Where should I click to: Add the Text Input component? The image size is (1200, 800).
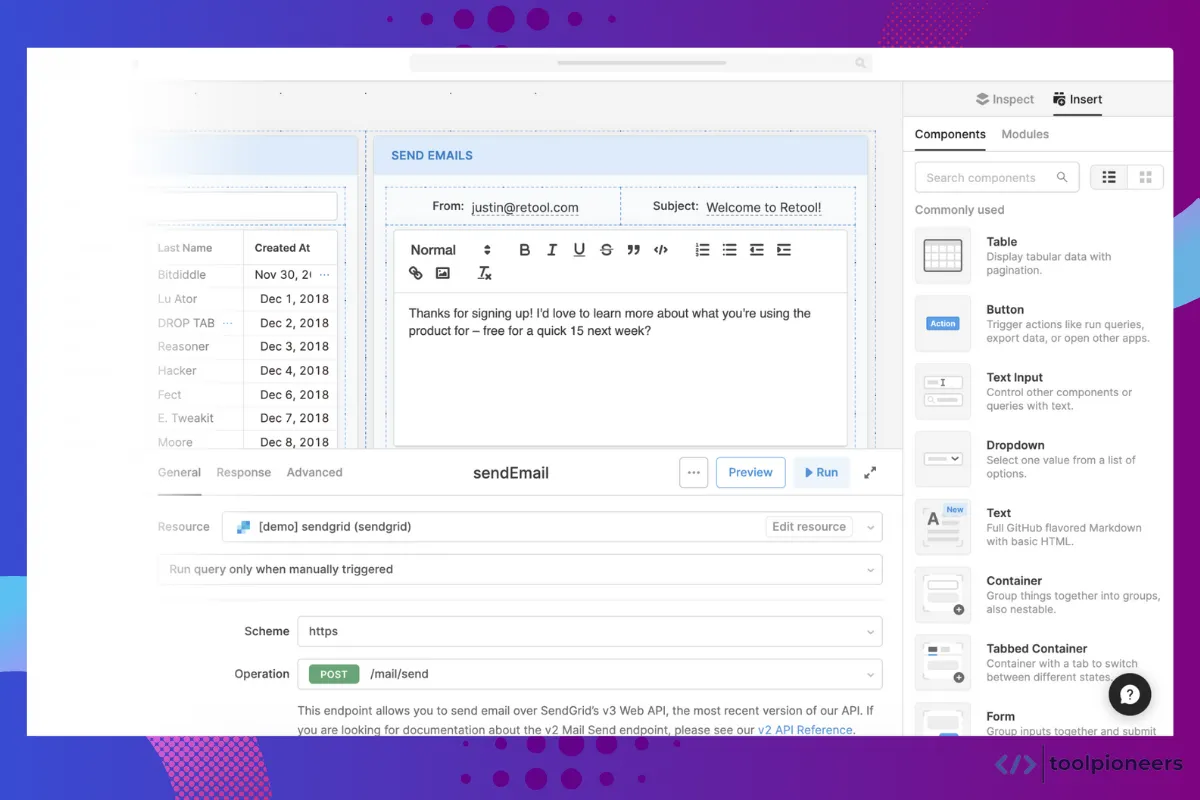coord(1039,391)
